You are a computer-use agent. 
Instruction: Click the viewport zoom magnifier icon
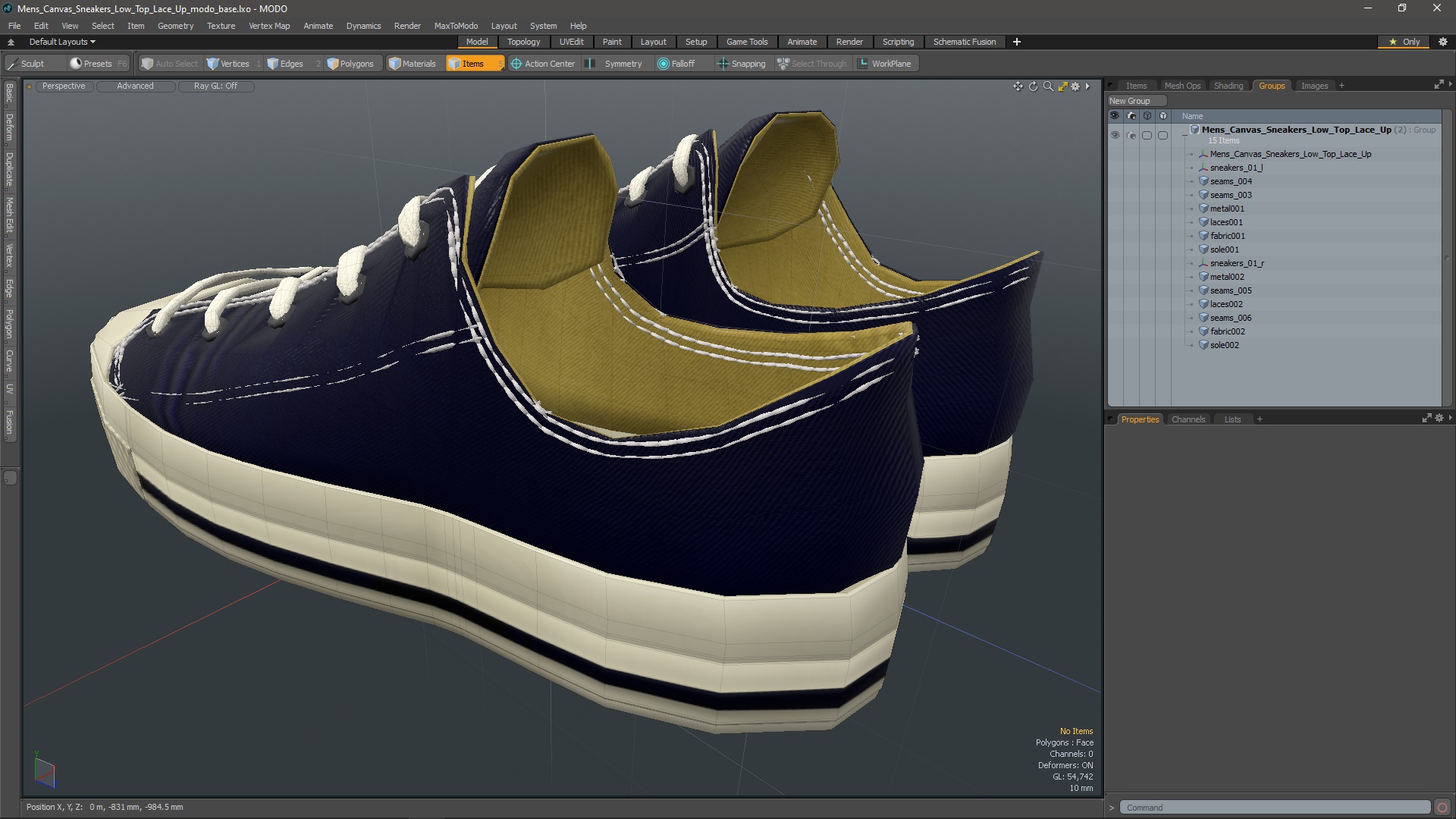coord(1048,86)
